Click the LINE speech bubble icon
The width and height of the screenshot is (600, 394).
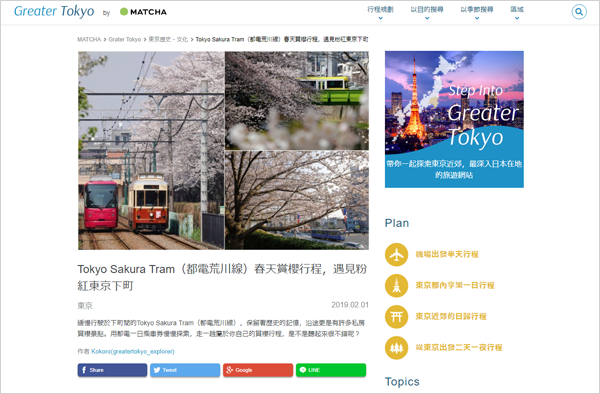(303, 370)
